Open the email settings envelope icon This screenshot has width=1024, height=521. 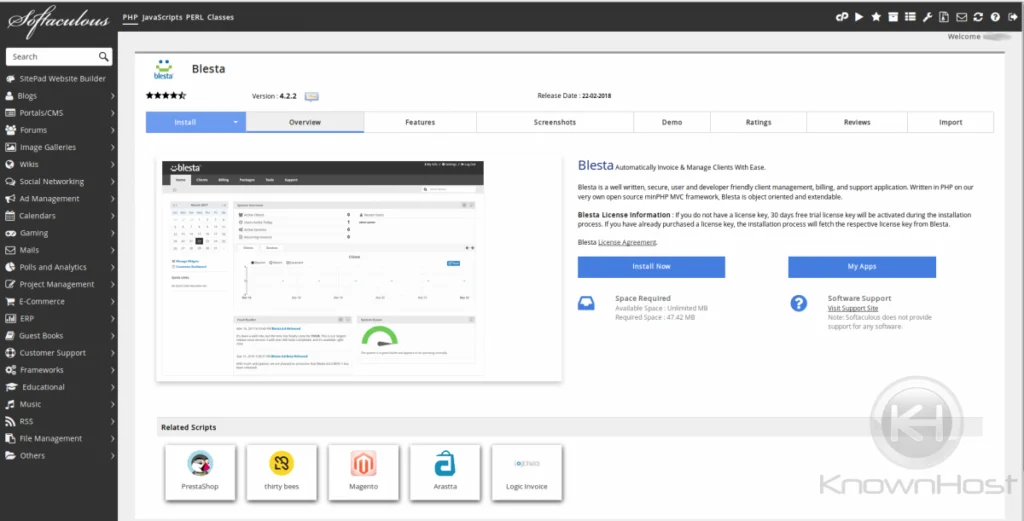961,17
